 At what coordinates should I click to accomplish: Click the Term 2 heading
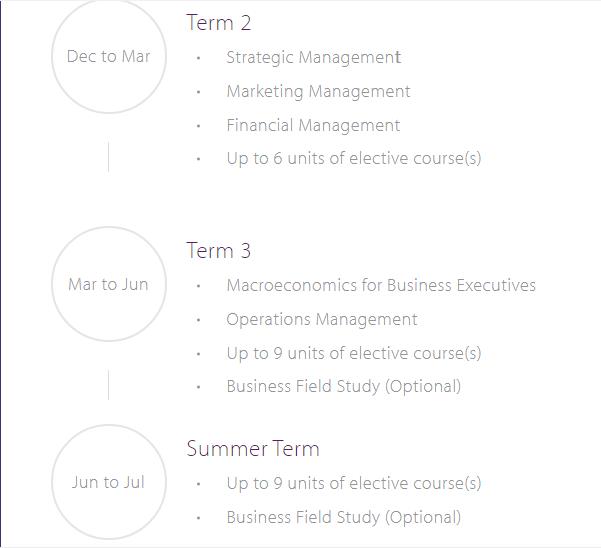(218, 23)
